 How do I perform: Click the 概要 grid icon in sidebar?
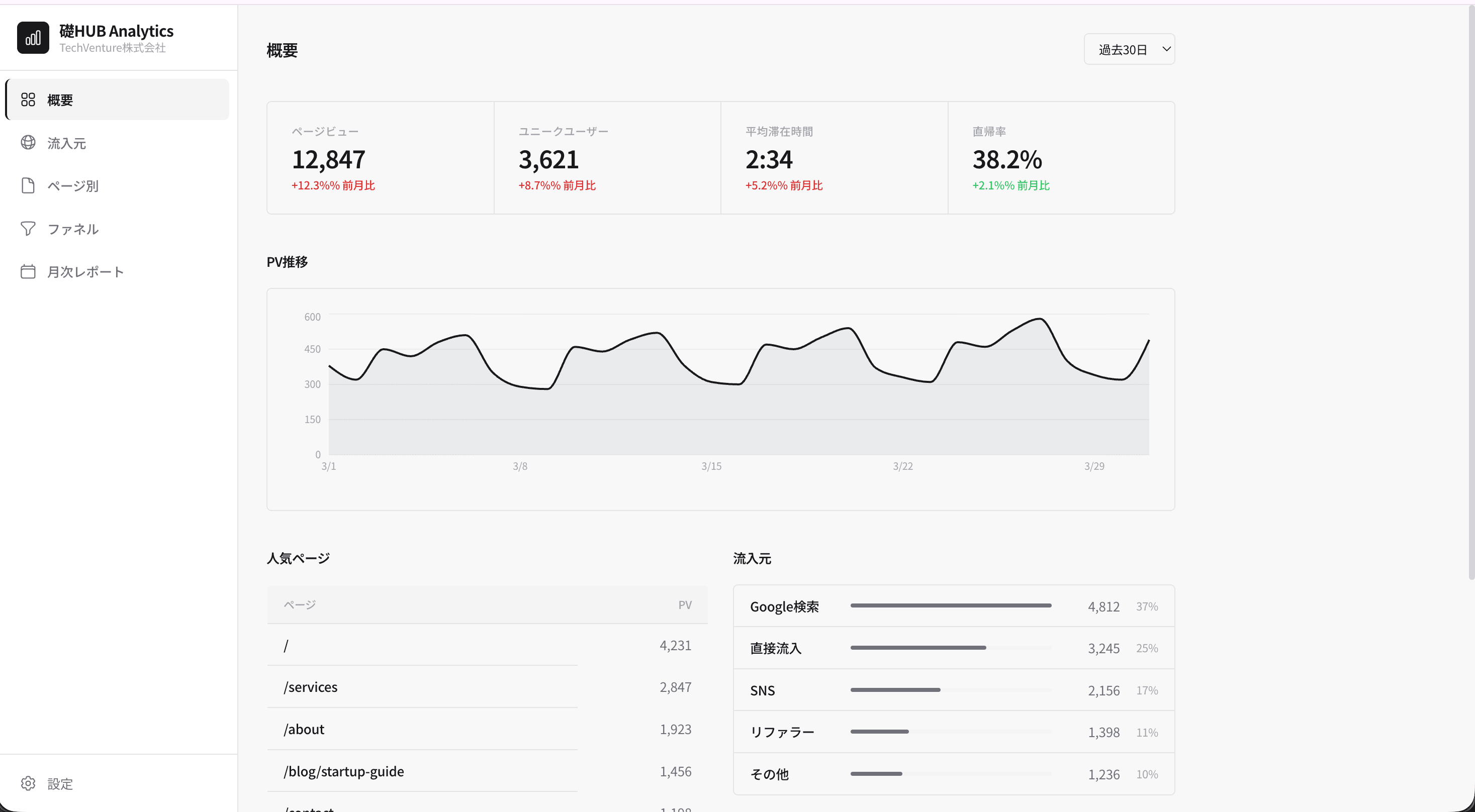click(x=28, y=99)
